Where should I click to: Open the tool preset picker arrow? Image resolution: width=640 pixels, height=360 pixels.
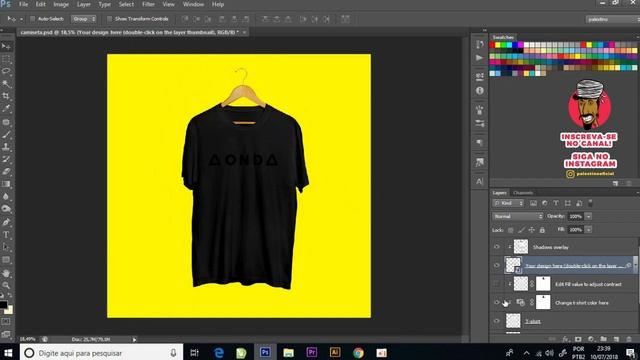tap(21, 19)
